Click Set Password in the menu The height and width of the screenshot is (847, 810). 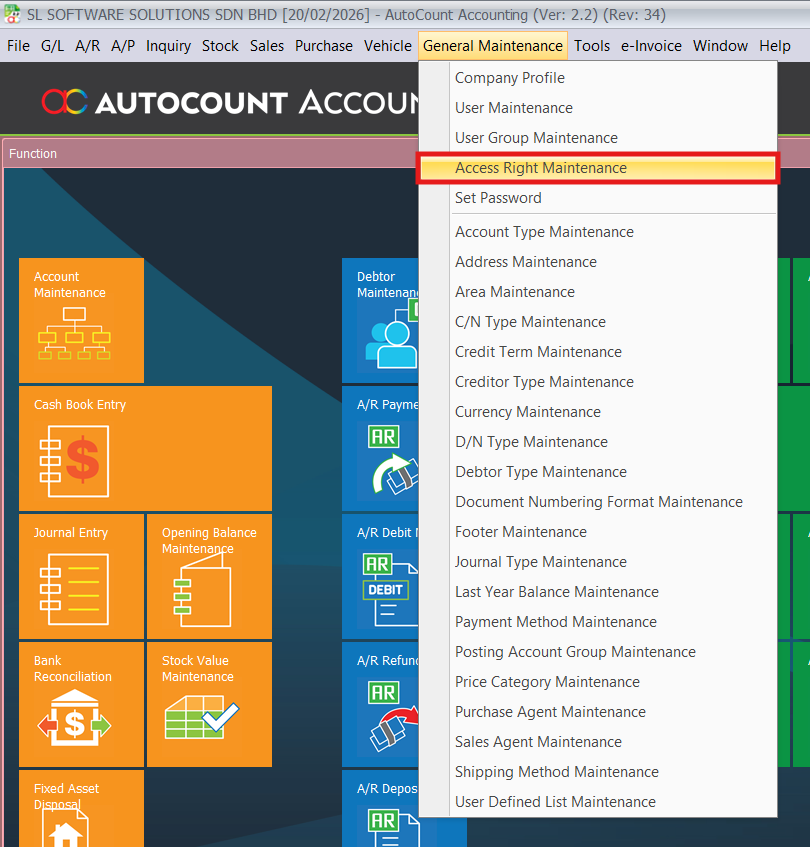pyautogui.click(x=498, y=198)
